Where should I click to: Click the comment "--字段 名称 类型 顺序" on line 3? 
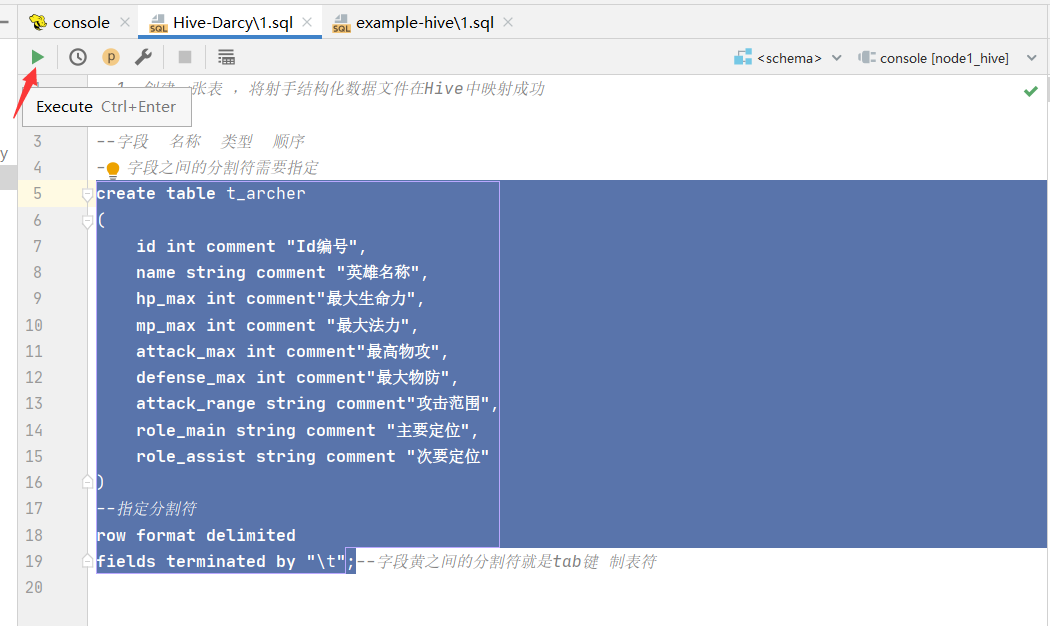(x=201, y=141)
